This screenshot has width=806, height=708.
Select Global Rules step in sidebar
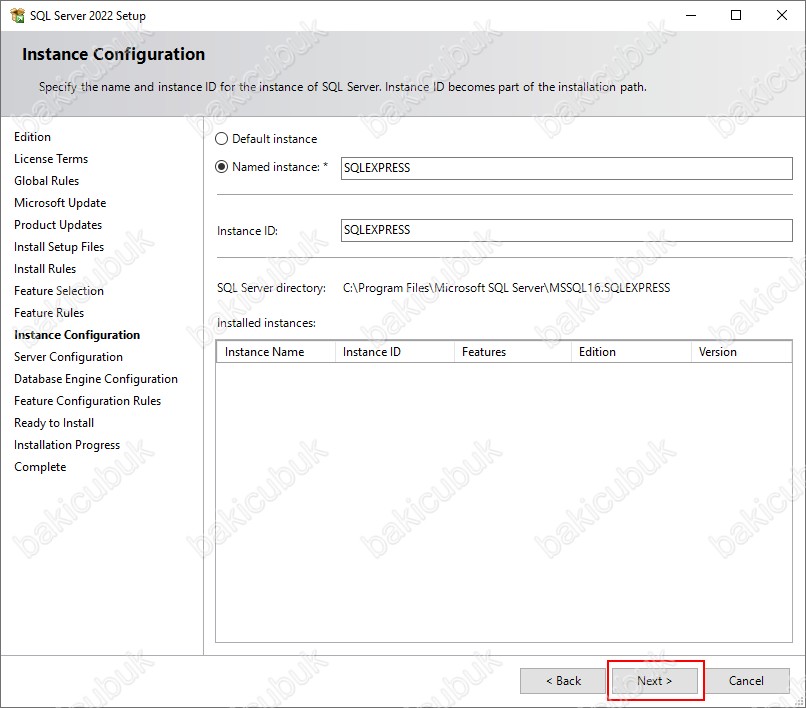[x=46, y=181]
